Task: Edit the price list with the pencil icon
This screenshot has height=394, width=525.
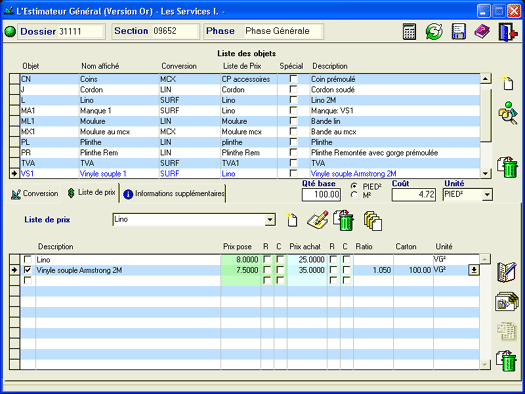Action: (x=317, y=220)
